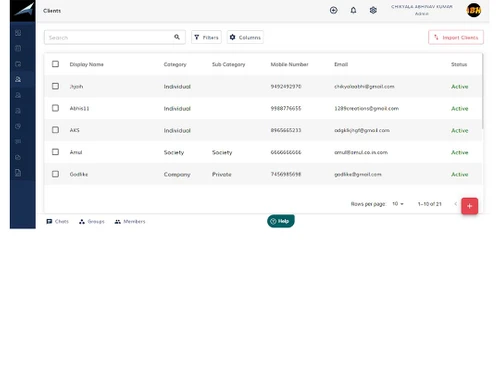Click email 1289creations@gmail.com
500x375 pixels.
pos(366,108)
